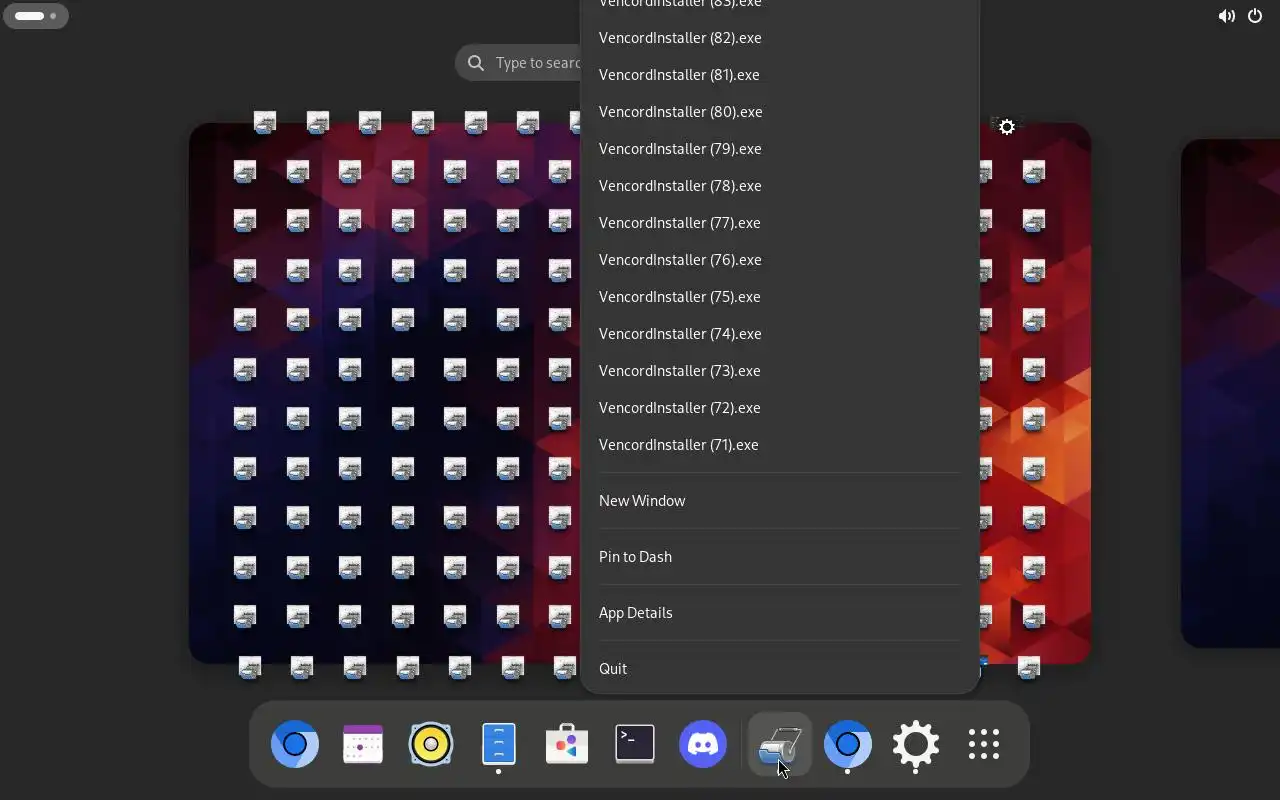The width and height of the screenshot is (1280, 800).
Task: Pick VencordInstaller (74).exe from the list
Action: 779,334
